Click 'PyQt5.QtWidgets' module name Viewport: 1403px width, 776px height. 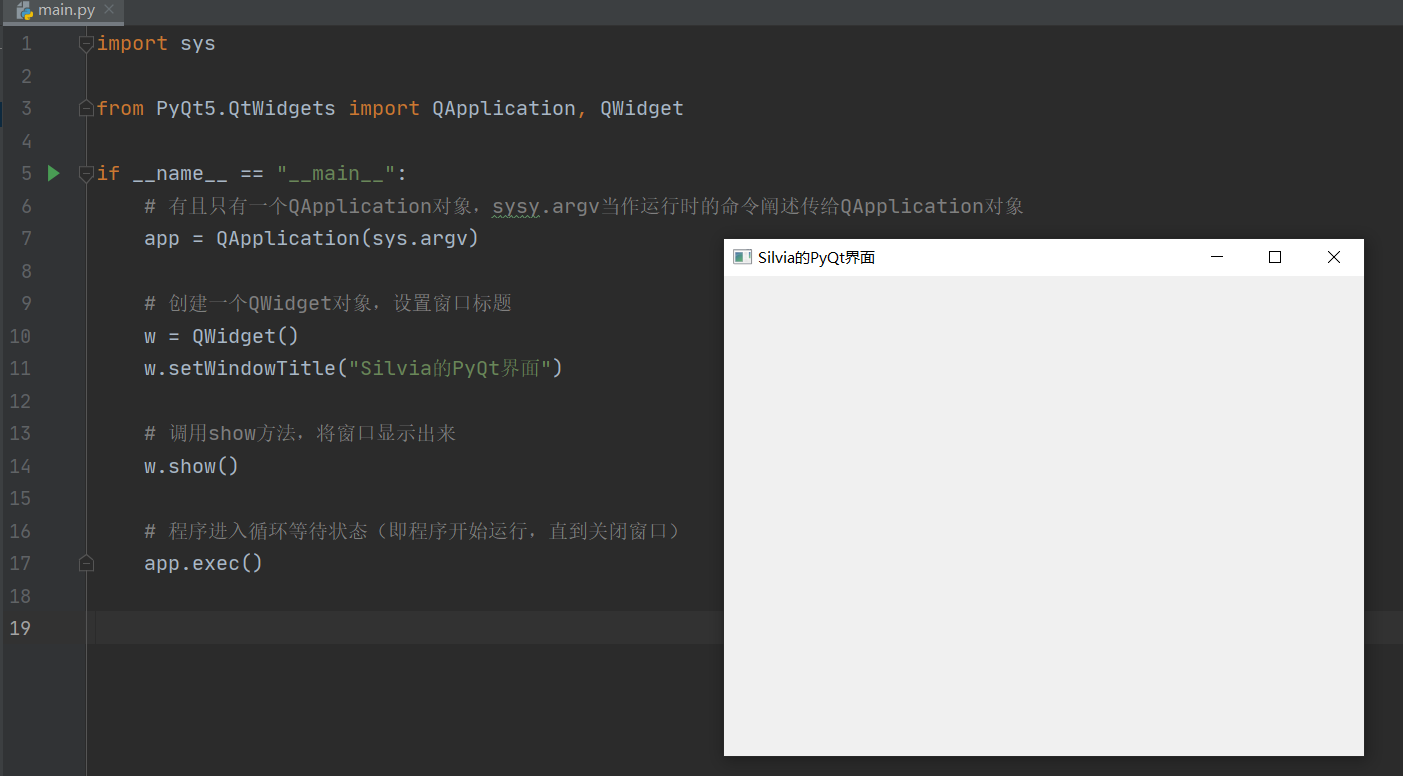pyautogui.click(x=246, y=108)
